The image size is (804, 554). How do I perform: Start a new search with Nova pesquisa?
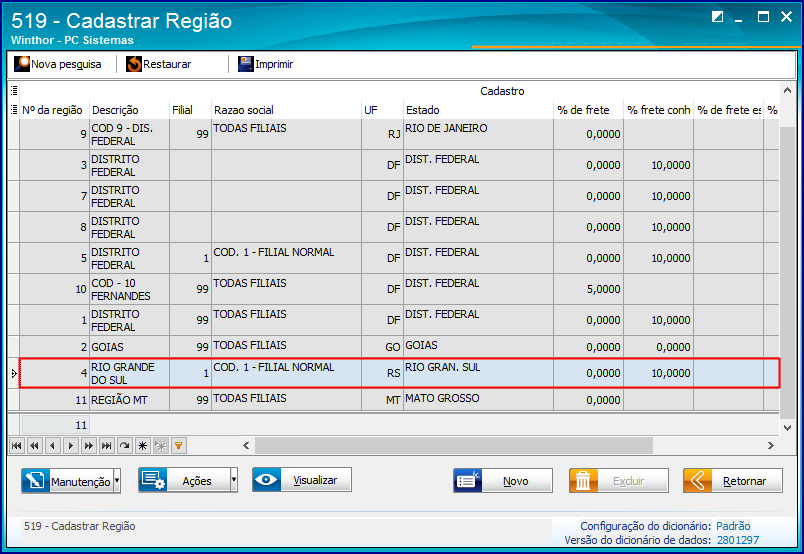click(x=58, y=64)
